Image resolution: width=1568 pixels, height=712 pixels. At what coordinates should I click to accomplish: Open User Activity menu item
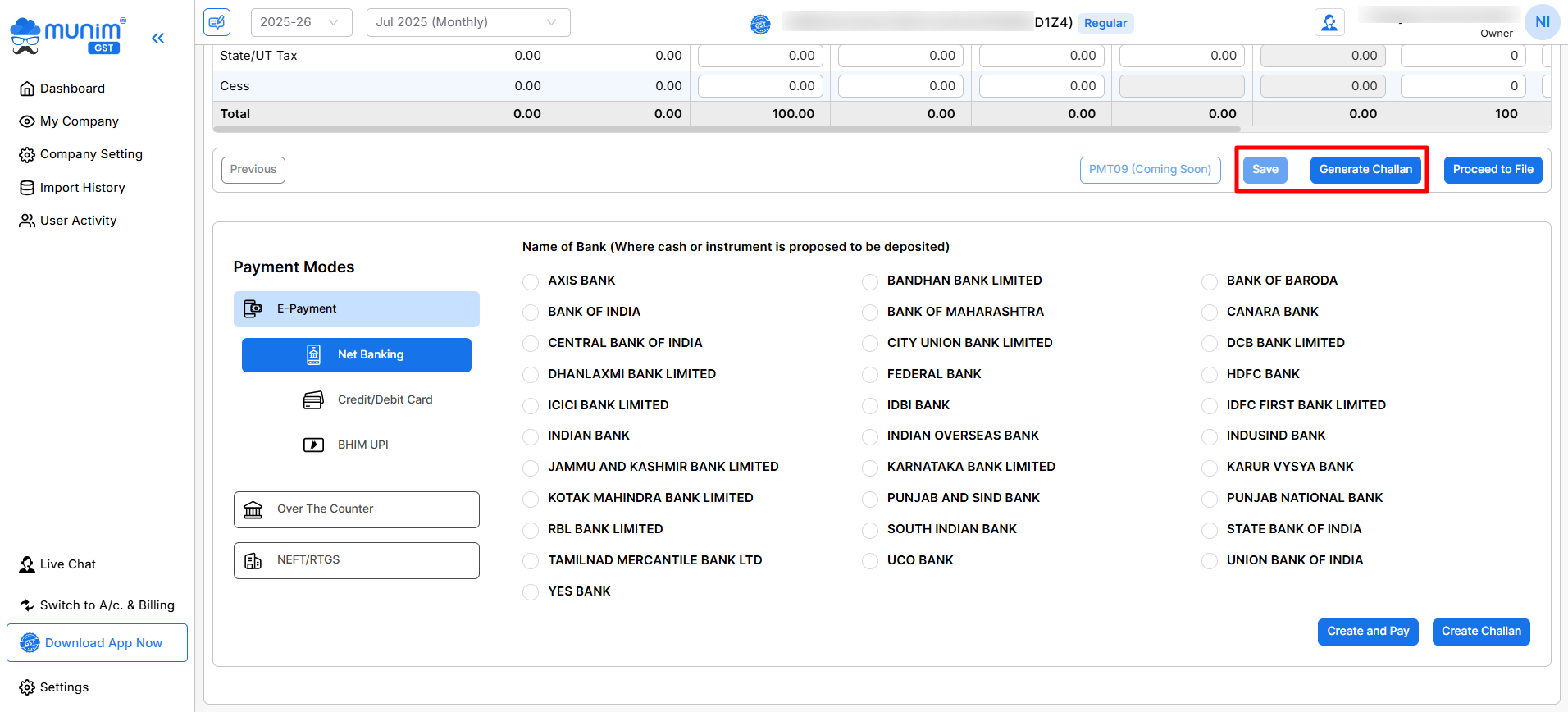78,221
